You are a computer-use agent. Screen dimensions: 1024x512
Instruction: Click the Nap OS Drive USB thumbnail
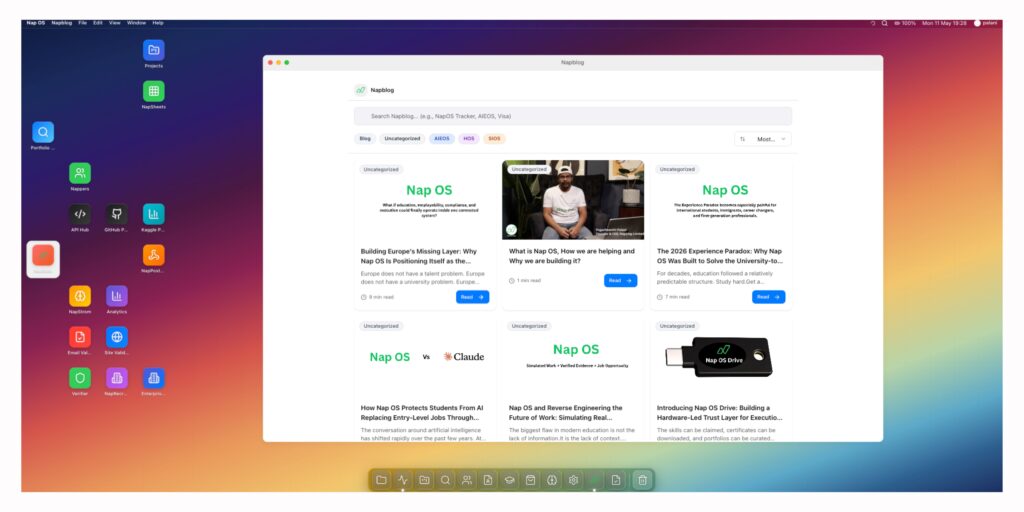(x=721, y=357)
